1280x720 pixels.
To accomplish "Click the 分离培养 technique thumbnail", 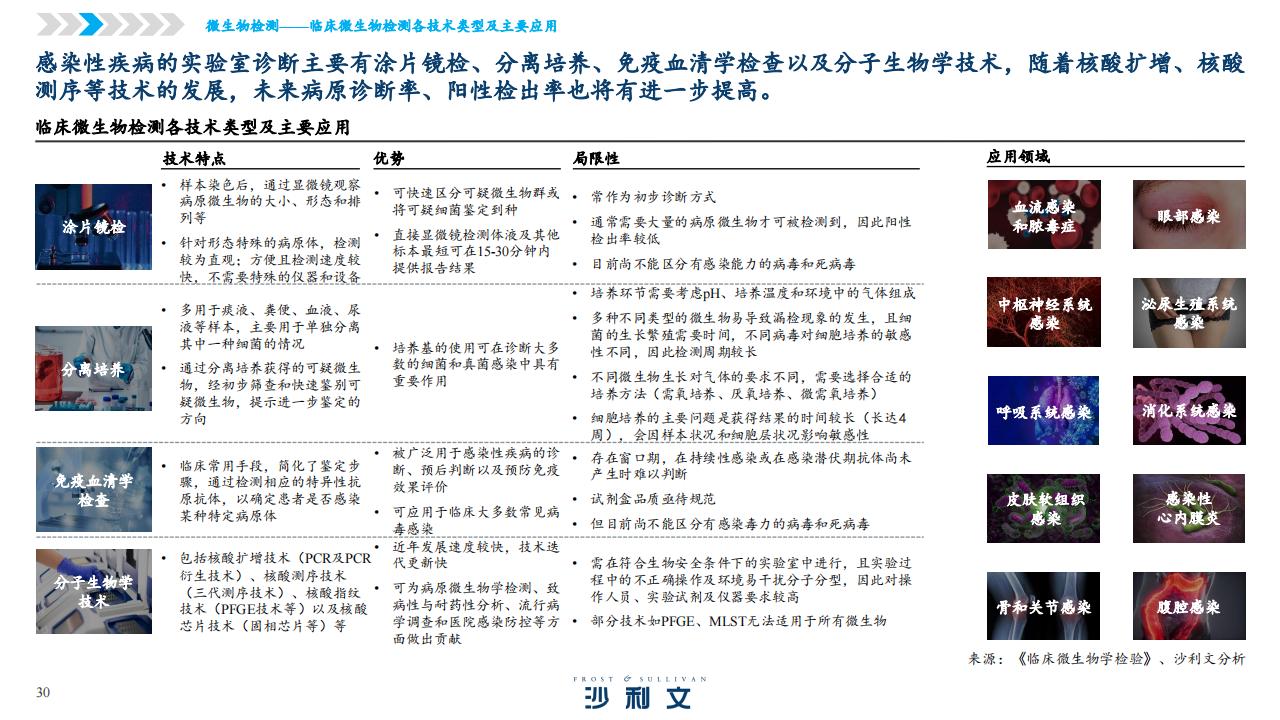I will pyautogui.click(x=94, y=368).
